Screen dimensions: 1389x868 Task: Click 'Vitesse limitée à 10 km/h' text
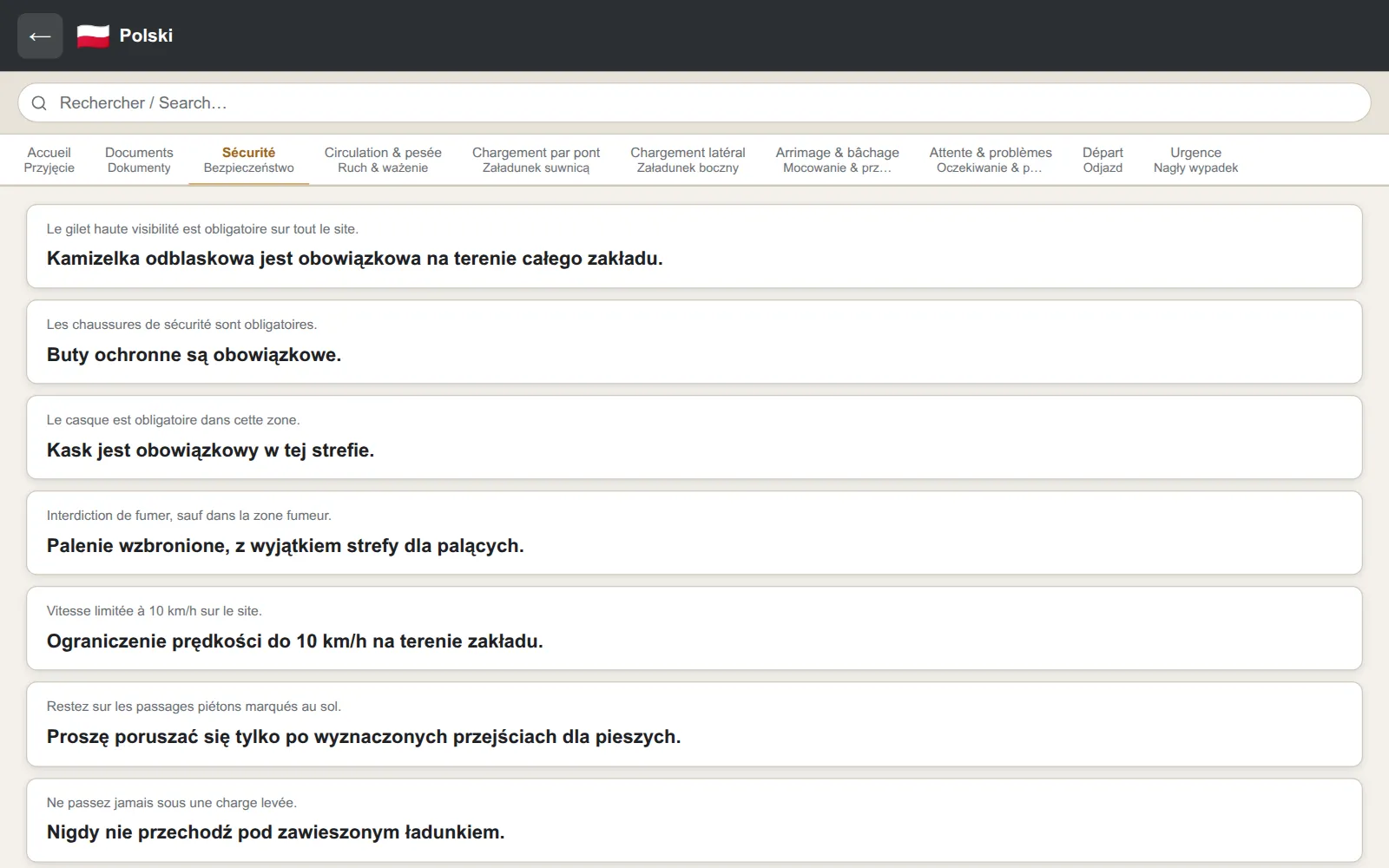154,611
